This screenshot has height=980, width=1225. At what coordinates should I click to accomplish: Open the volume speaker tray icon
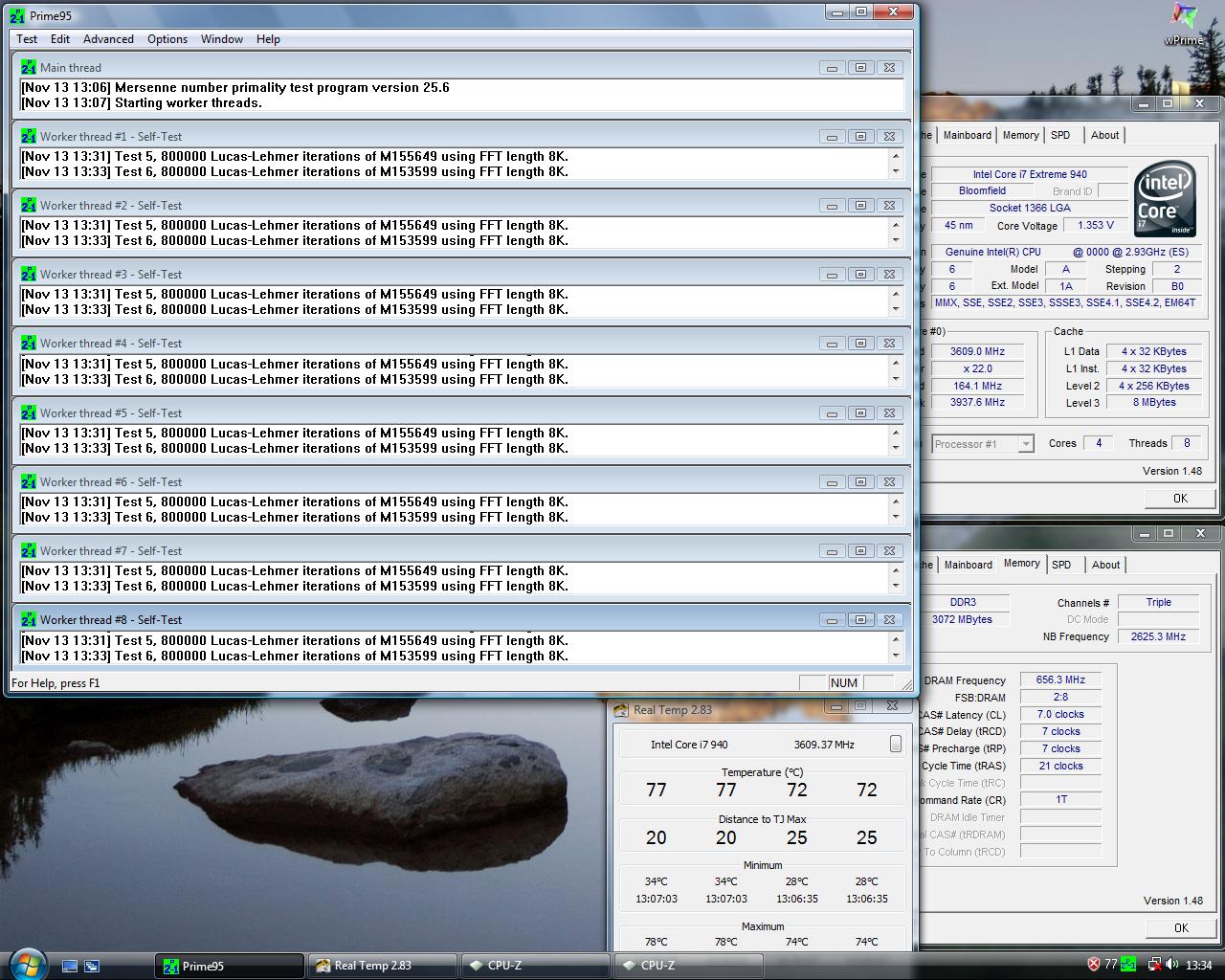pos(1172,965)
